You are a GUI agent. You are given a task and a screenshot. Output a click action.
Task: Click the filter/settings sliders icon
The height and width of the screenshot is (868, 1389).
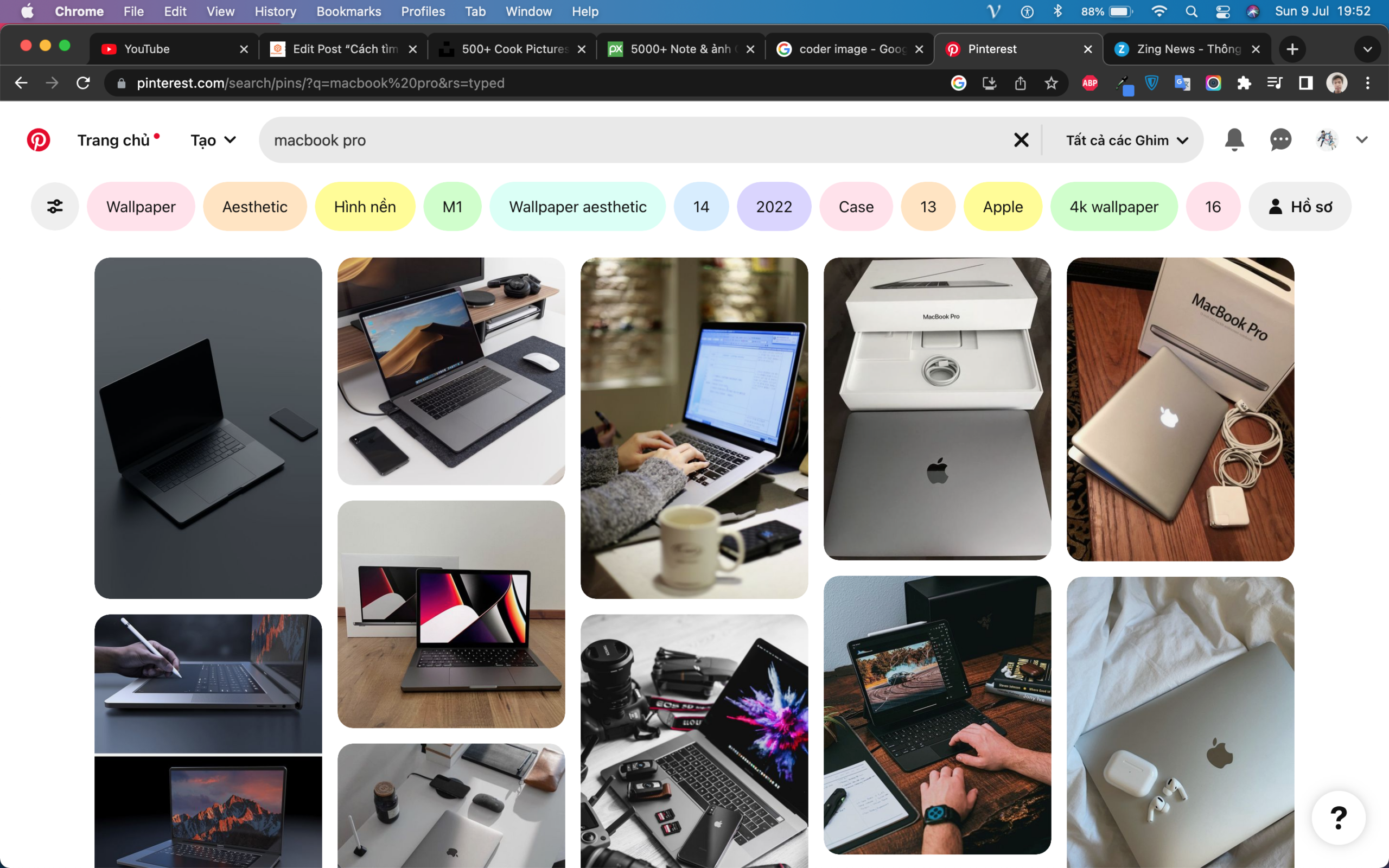click(x=53, y=206)
